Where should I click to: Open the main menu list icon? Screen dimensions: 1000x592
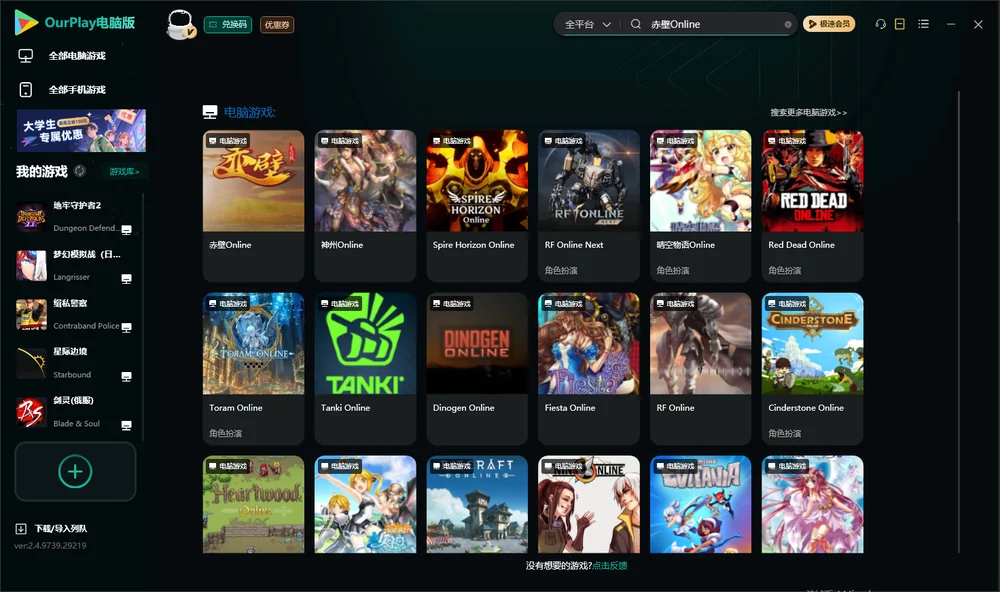[x=923, y=24]
